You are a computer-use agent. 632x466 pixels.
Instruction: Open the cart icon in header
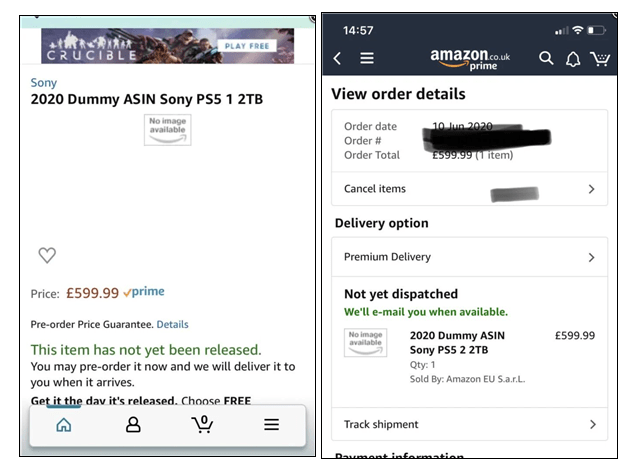point(600,59)
